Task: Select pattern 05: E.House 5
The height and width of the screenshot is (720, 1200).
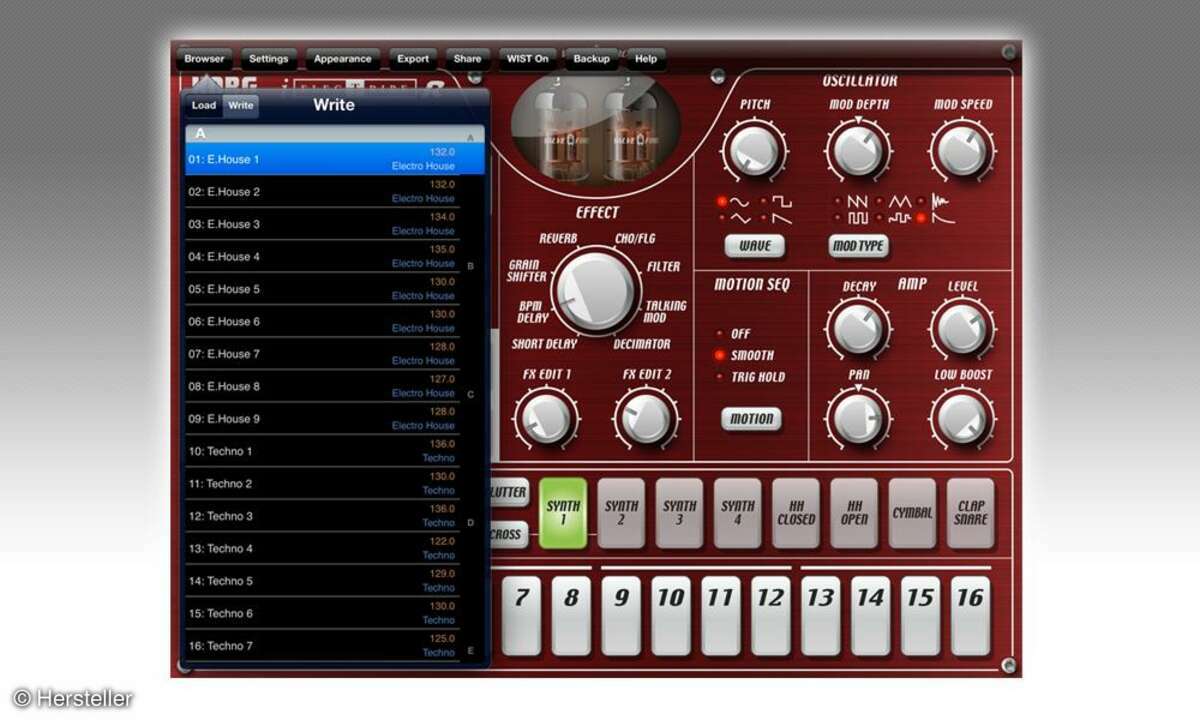Action: (x=322, y=289)
